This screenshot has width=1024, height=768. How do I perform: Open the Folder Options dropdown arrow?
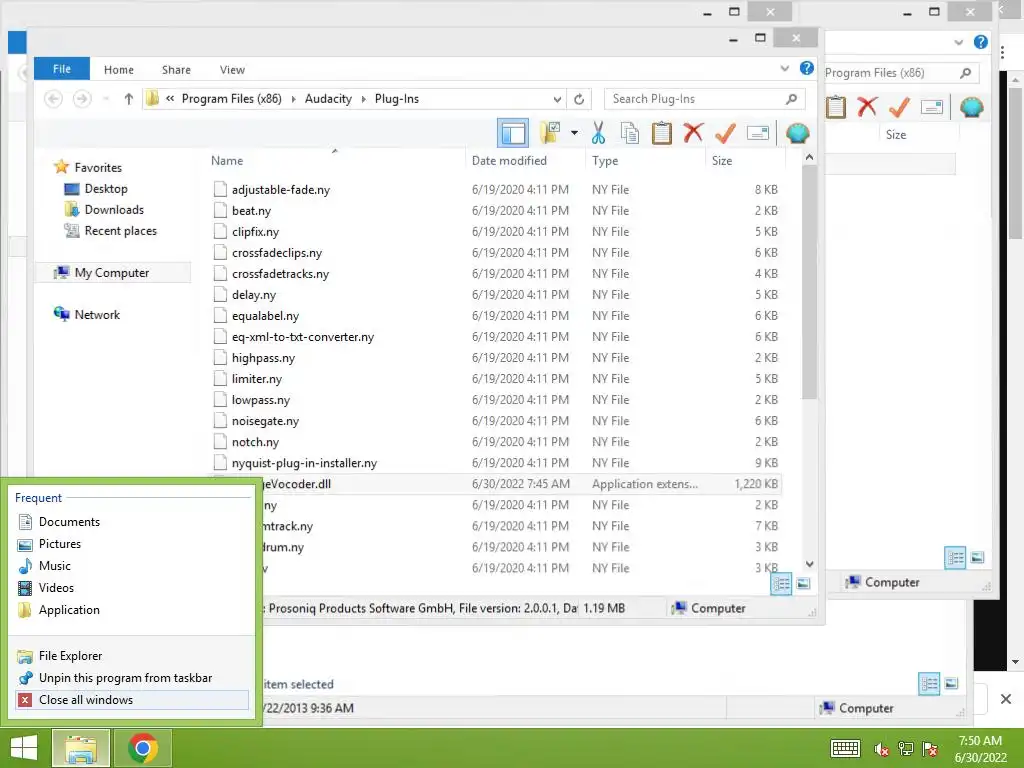point(574,133)
